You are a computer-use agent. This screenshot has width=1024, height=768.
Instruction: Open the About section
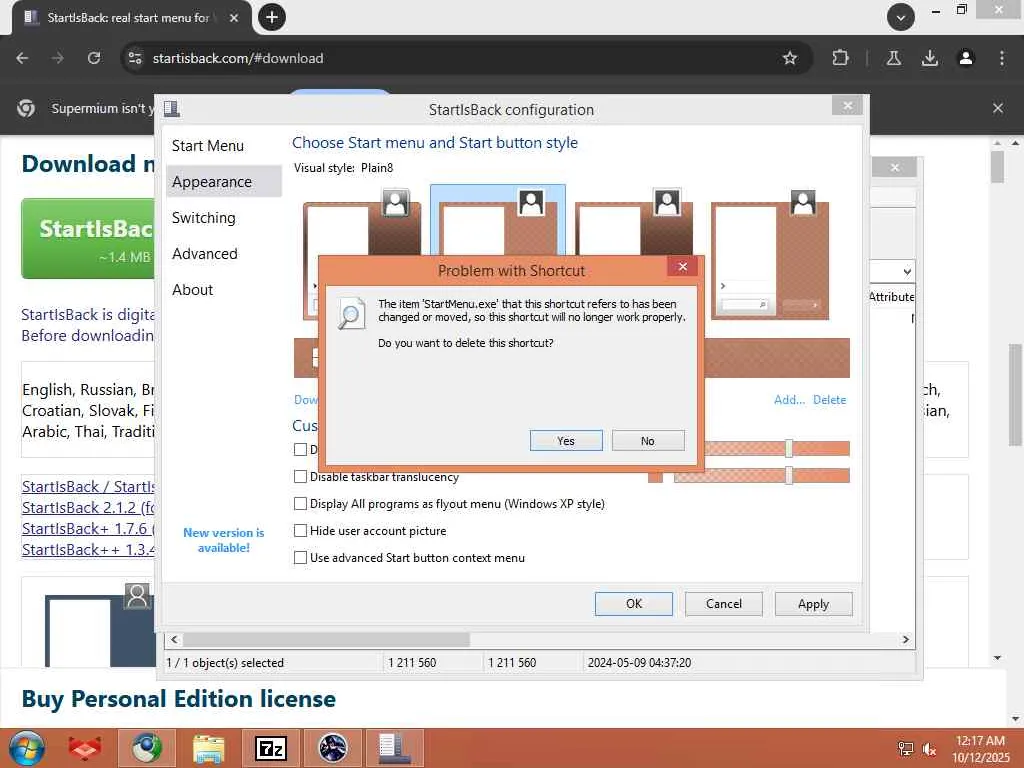point(193,289)
